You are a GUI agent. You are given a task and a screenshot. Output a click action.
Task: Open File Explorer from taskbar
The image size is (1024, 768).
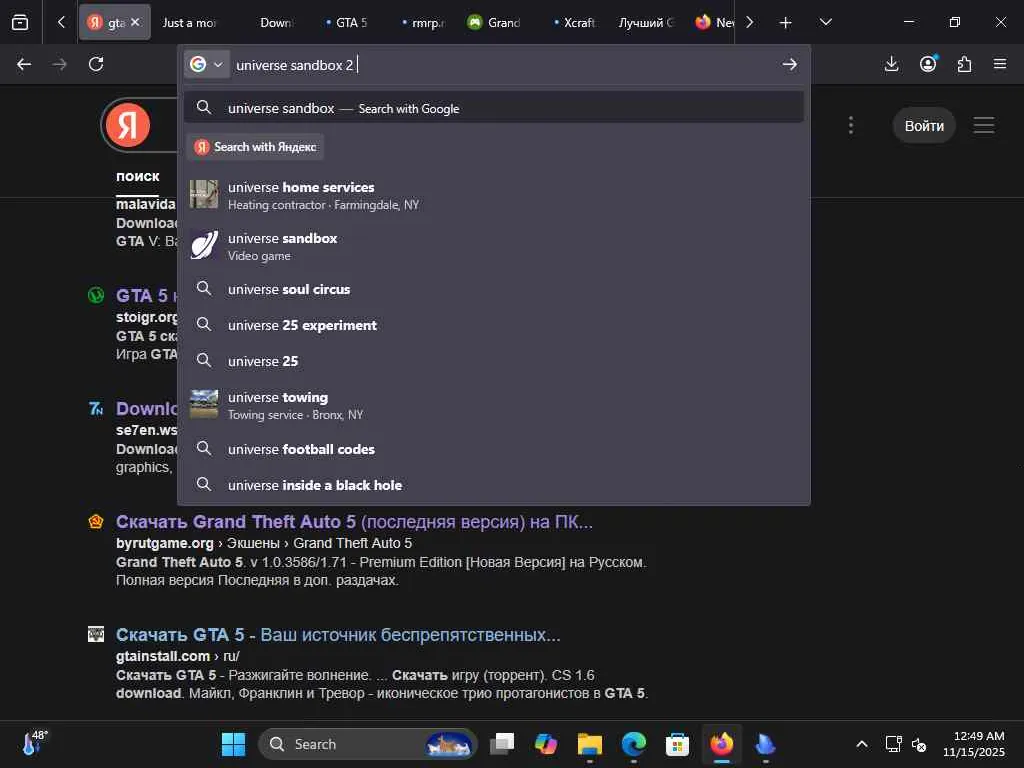(589, 744)
